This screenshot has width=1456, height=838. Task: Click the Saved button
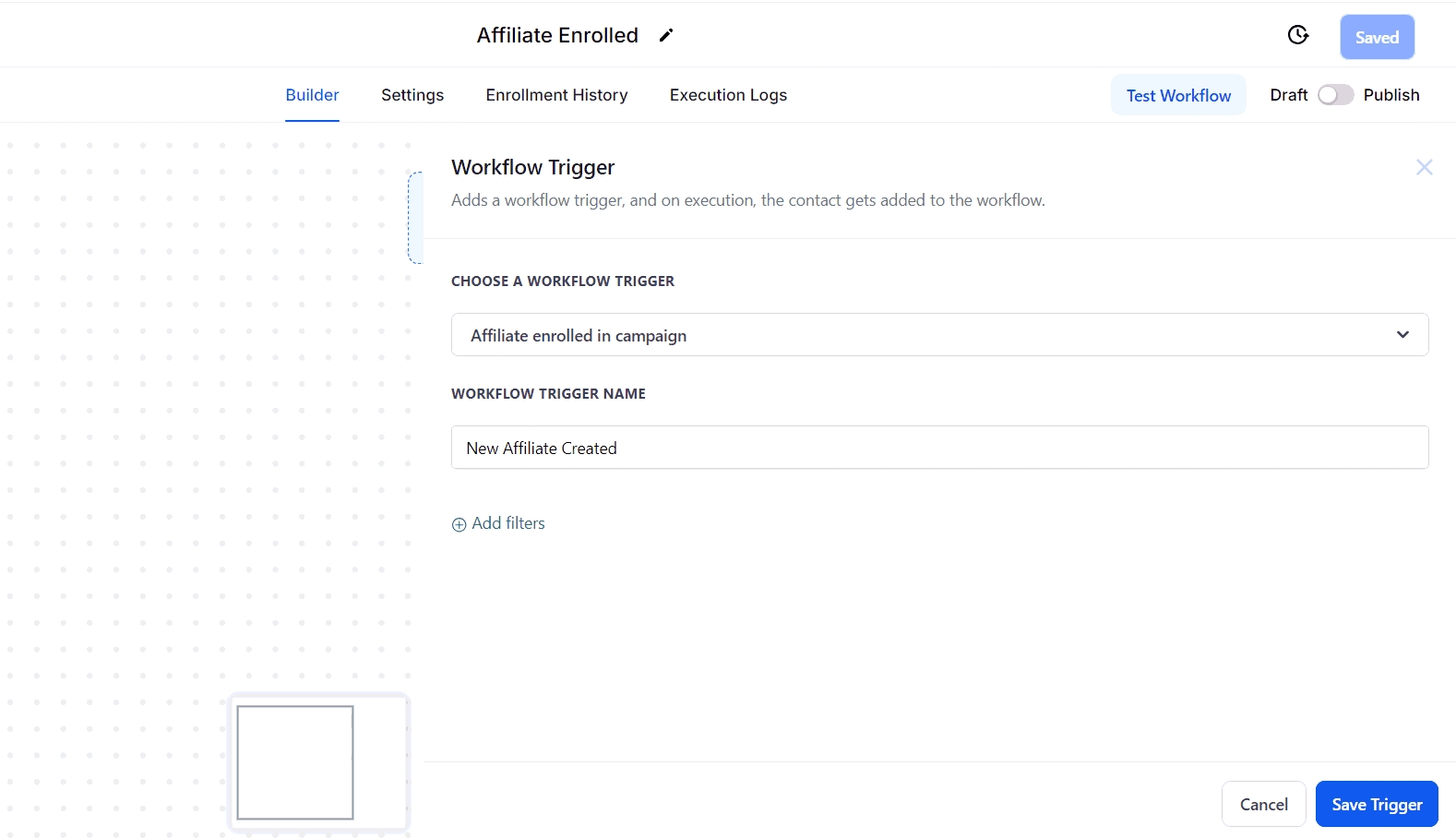[1377, 37]
